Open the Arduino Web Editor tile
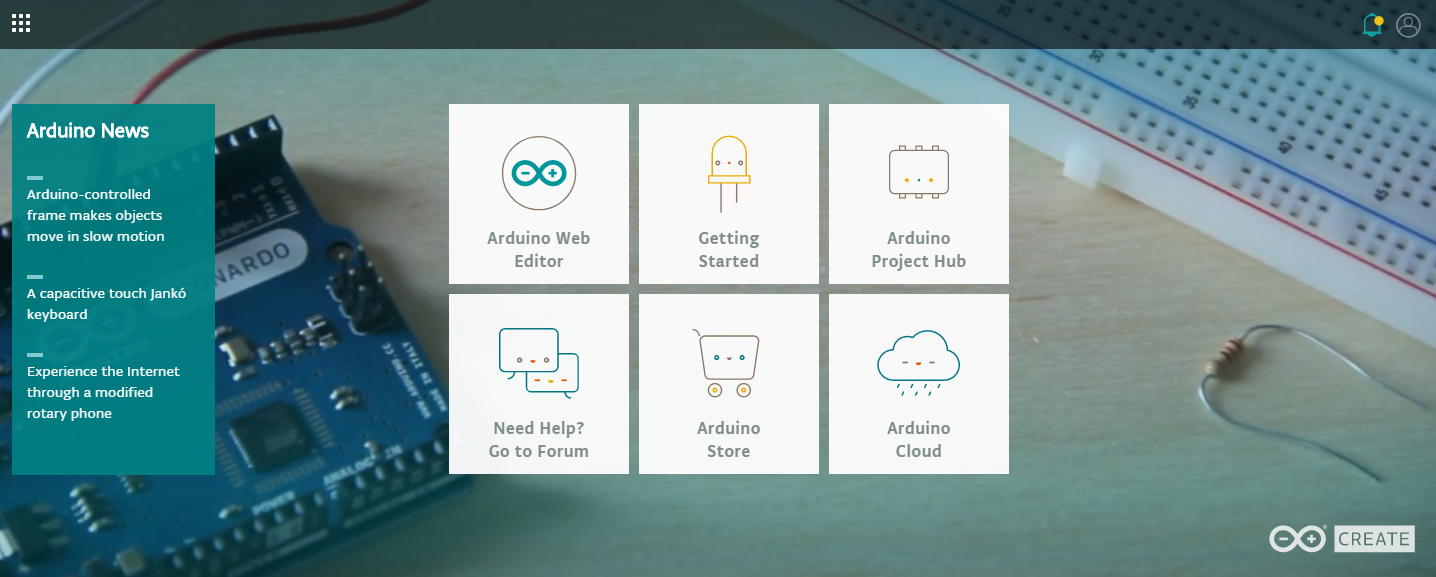The image size is (1436, 577). point(539,193)
